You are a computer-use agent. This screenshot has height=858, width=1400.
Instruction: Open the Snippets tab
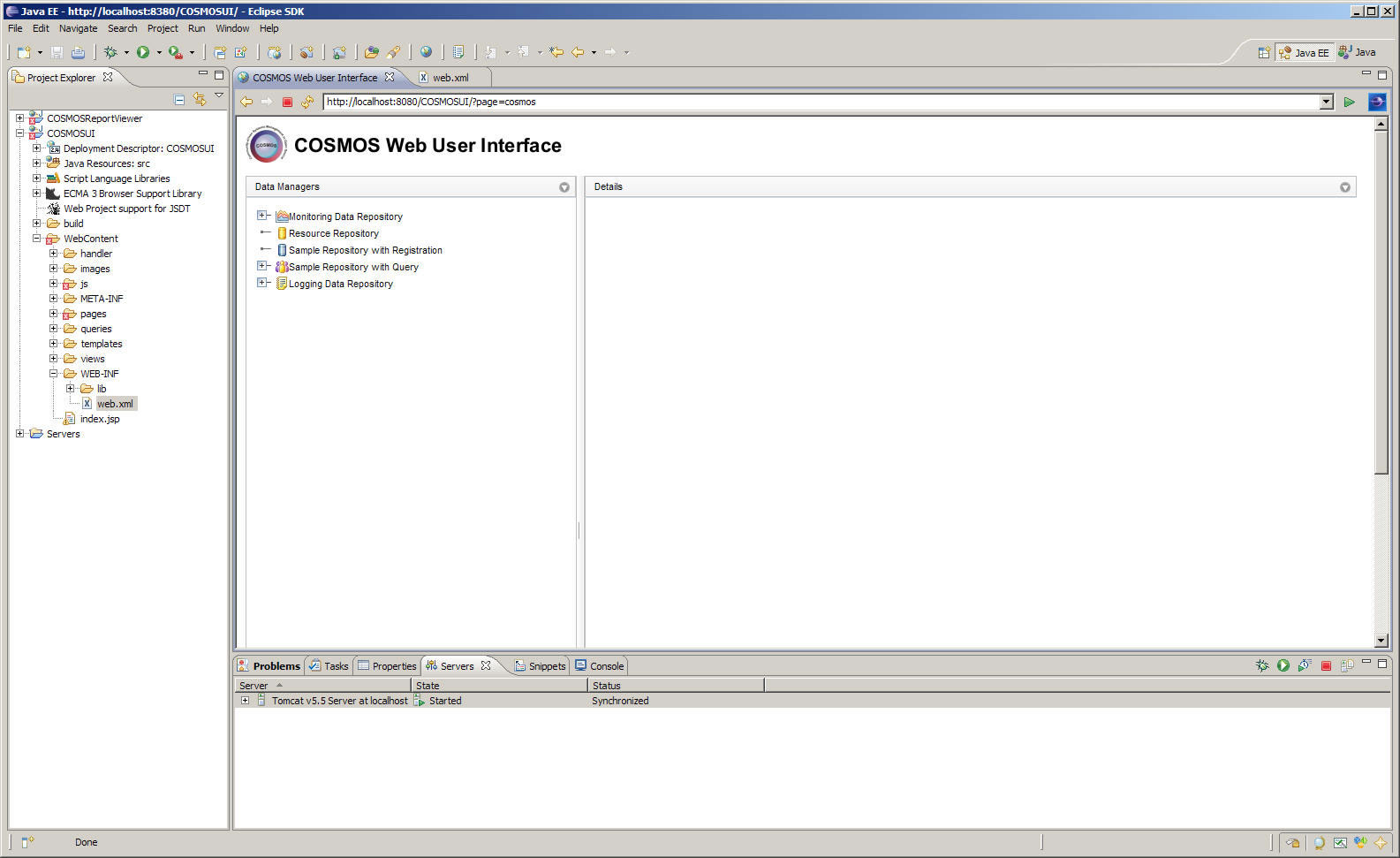[540, 666]
